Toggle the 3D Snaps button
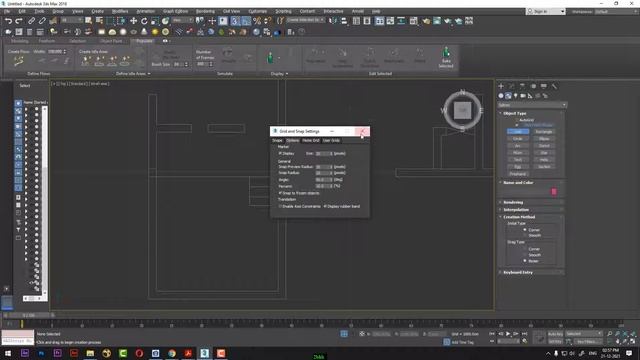This screenshot has height=360, width=640. 235,21
